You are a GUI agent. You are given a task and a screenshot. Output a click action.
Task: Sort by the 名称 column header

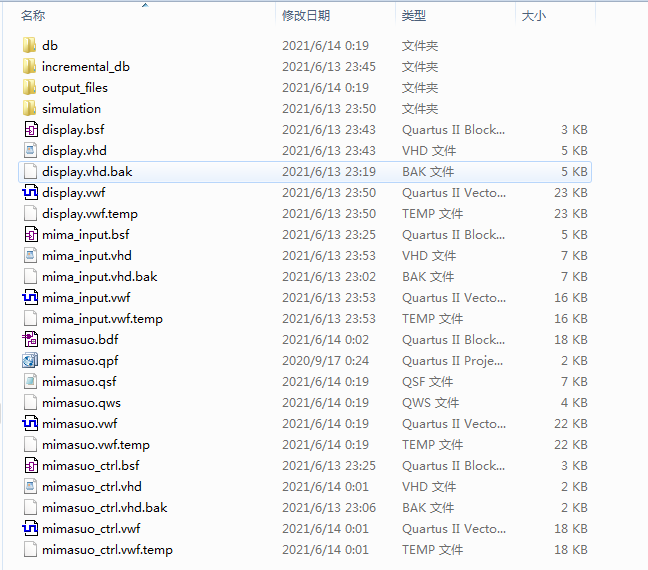tap(33, 16)
